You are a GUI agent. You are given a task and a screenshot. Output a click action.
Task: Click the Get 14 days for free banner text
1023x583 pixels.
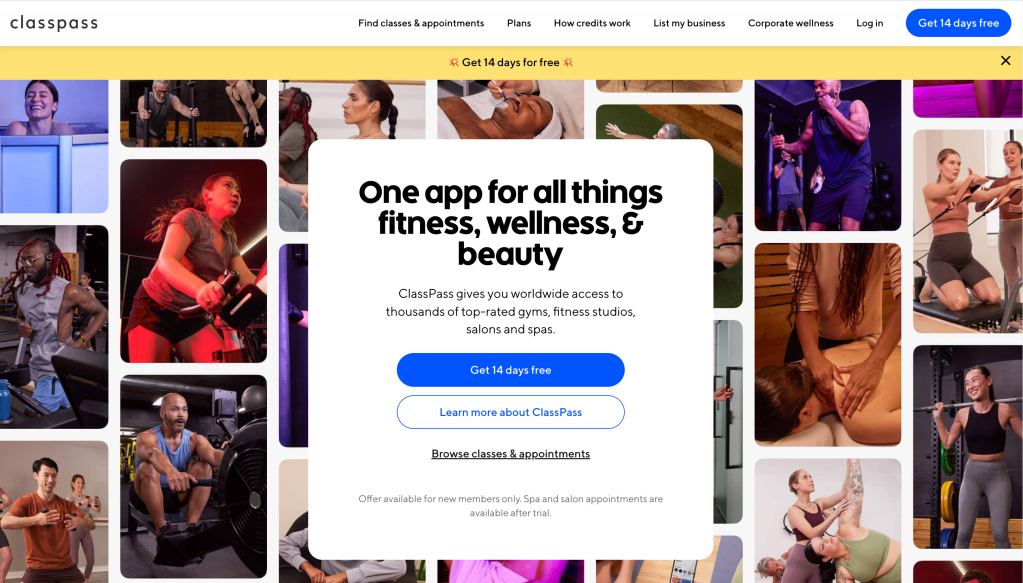510,63
